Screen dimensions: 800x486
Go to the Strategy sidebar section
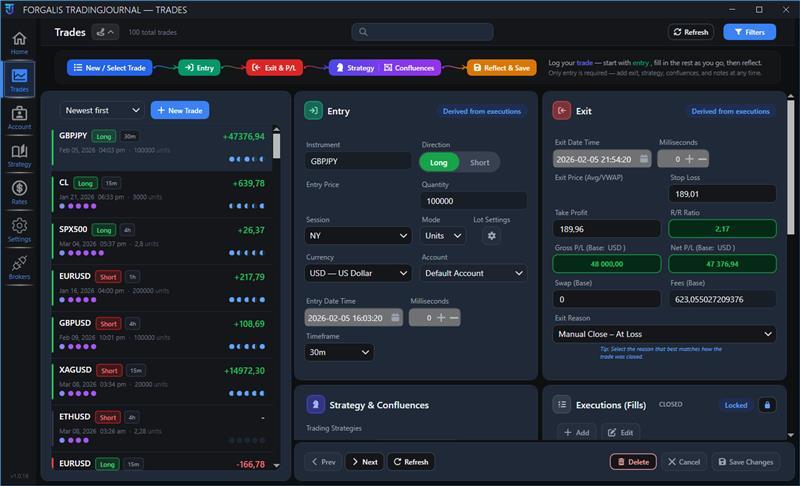tap(19, 155)
